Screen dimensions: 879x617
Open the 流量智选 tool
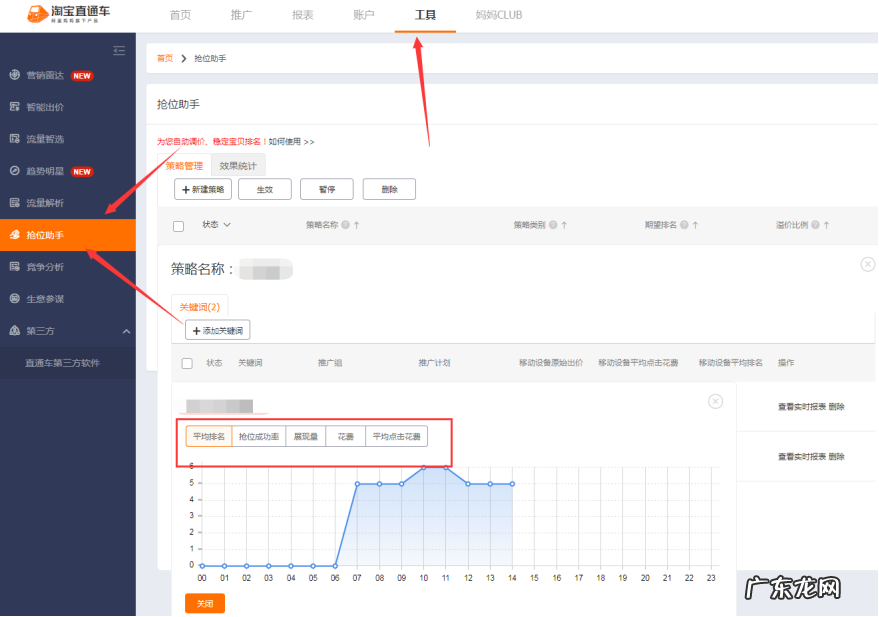click(x=45, y=139)
